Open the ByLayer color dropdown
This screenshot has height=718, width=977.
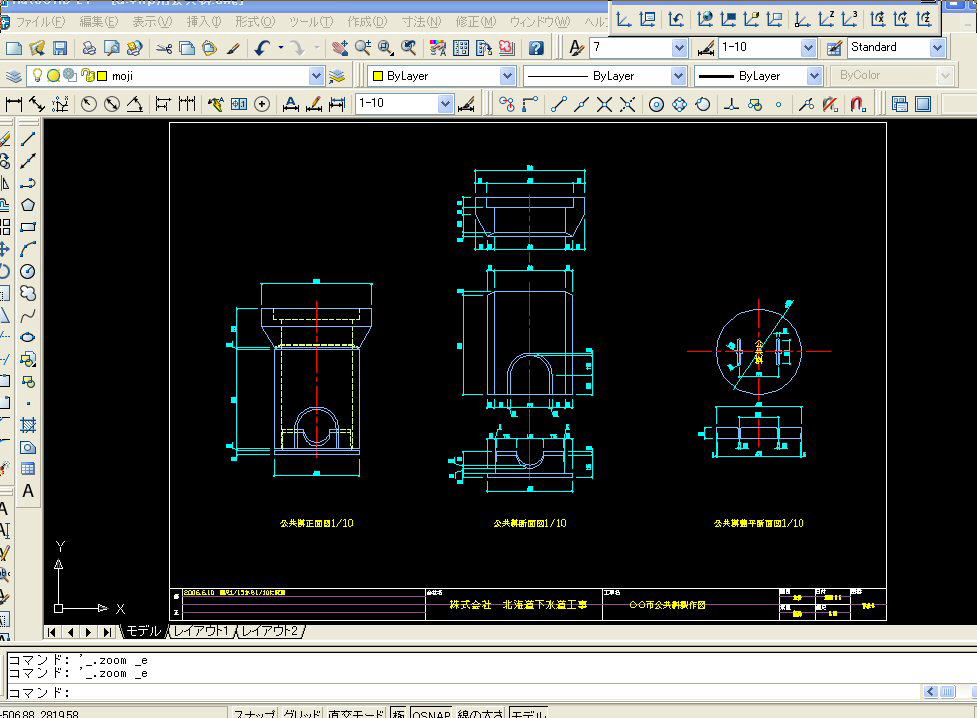tap(507, 76)
